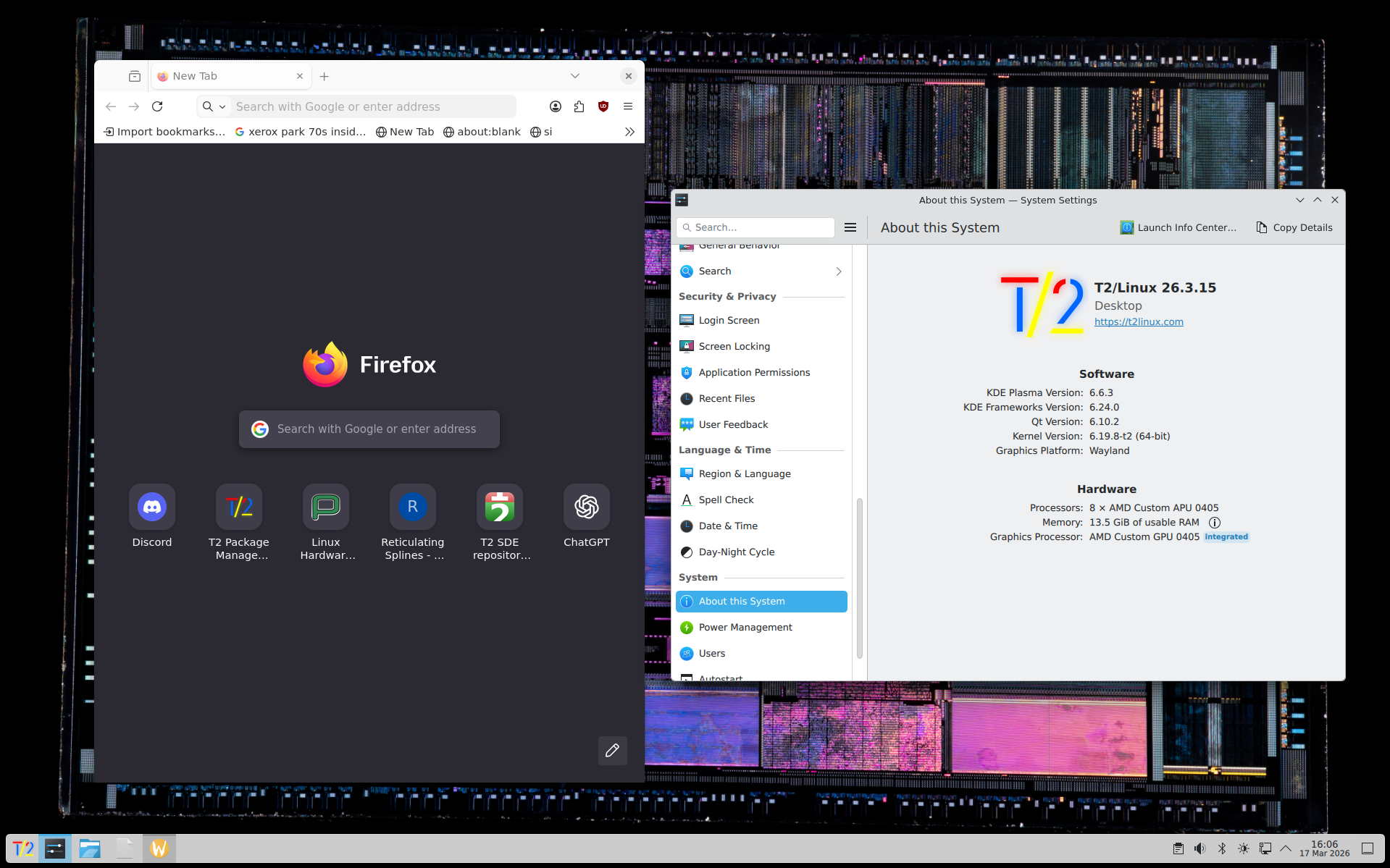
Task: Open Firefox View tab list icon
Action: point(135,76)
